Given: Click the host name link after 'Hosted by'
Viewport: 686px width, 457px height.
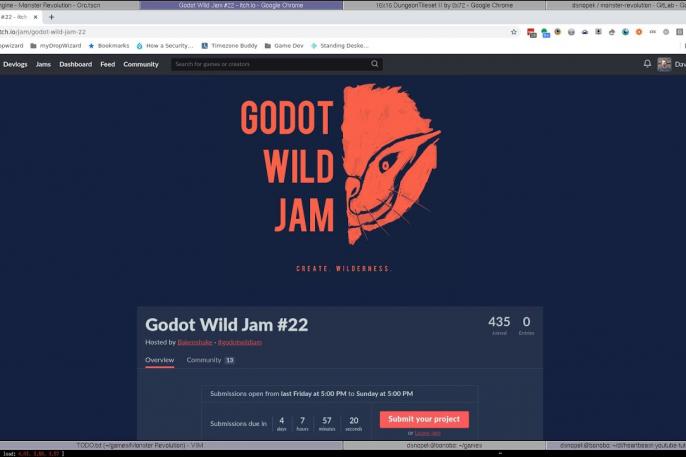Looking at the screenshot, I should (195, 342).
